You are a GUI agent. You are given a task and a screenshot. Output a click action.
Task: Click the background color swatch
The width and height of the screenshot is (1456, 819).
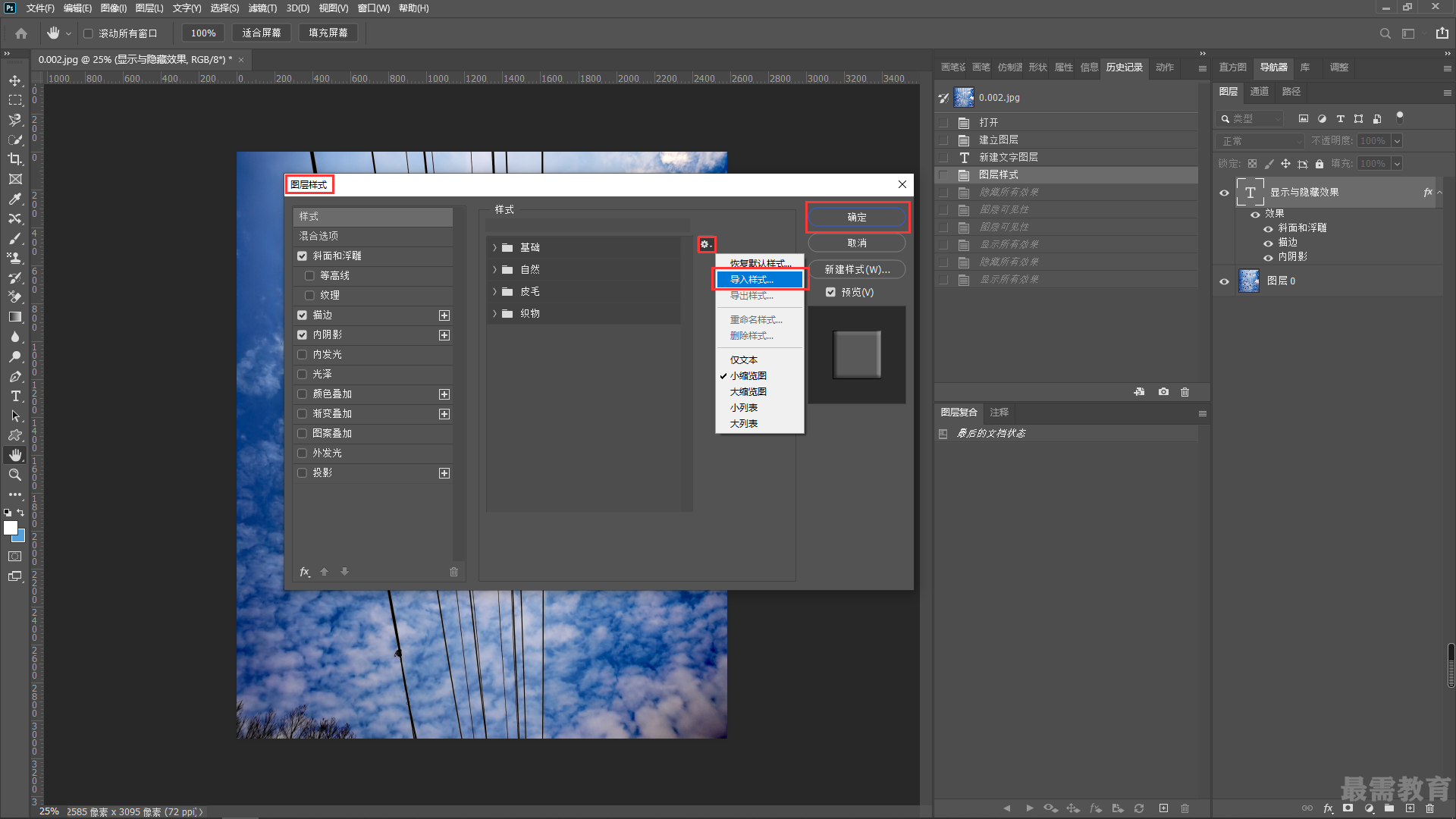pyautogui.click(x=20, y=537)
